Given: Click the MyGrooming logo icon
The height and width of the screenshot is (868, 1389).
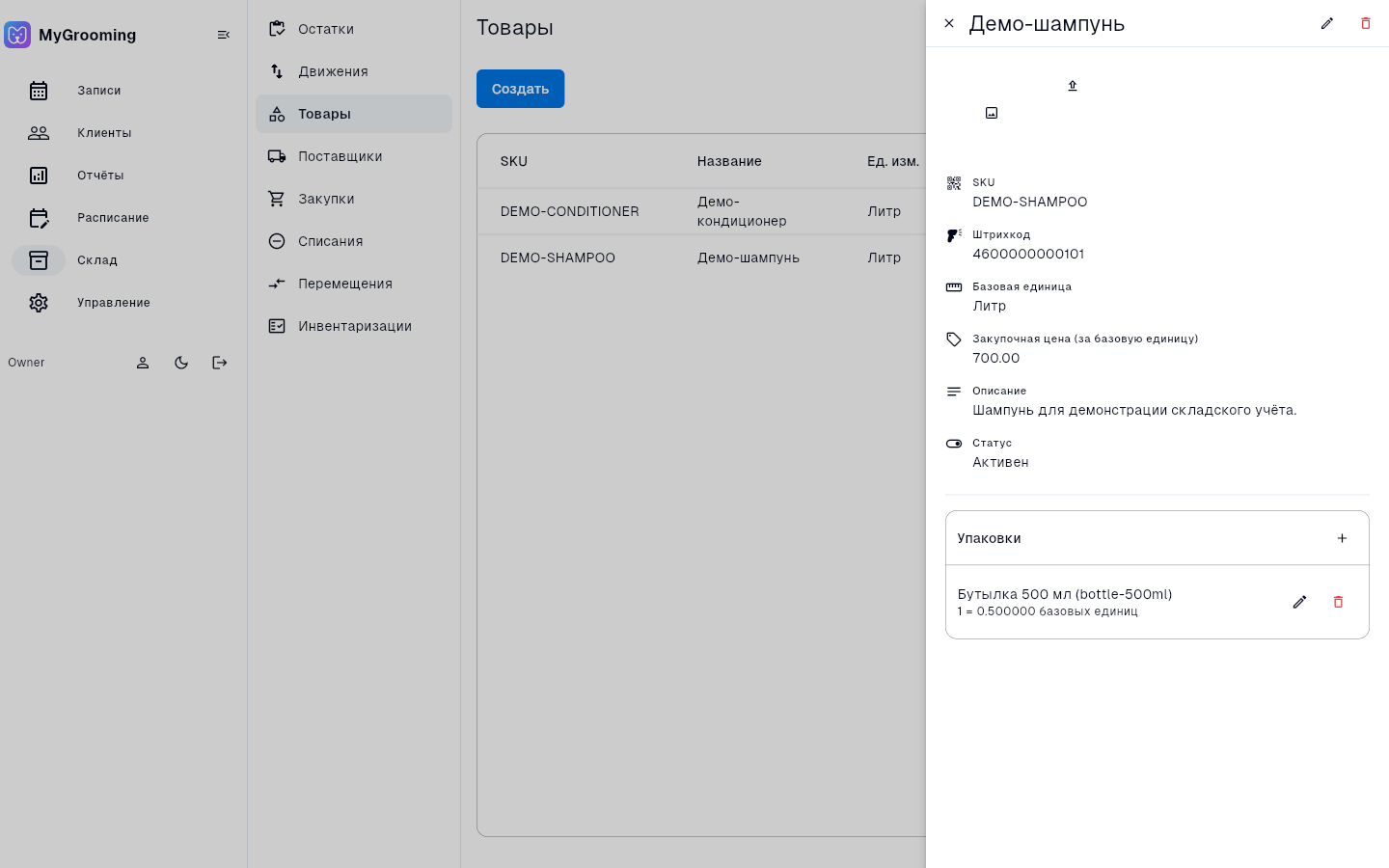Looking at the screenshot, I should [x=17, y=35].
